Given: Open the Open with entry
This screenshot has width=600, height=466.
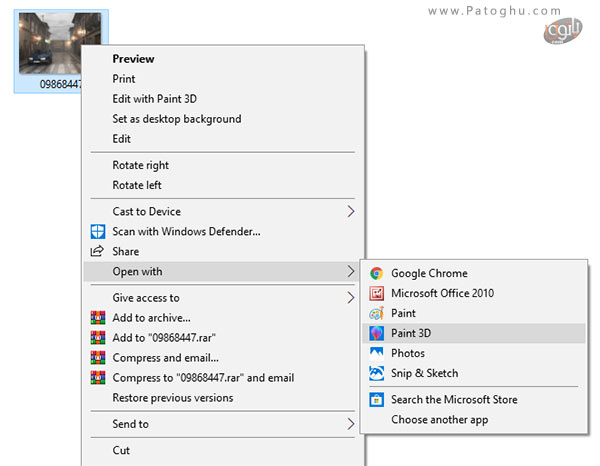Looking at the screenshot, I should coord(223,271).
